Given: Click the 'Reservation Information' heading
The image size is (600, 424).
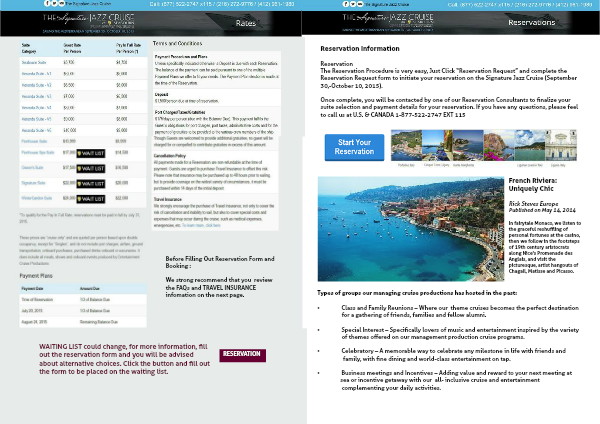Looking at the screenshot, I should click(360, 49).
